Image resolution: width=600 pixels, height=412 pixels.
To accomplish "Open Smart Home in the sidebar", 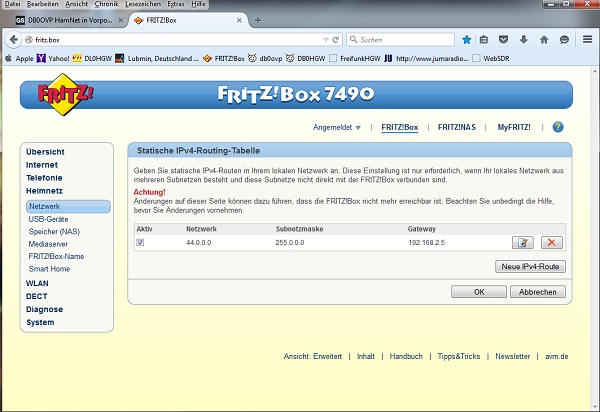I will pyautogui.click(x=49, y=269).
